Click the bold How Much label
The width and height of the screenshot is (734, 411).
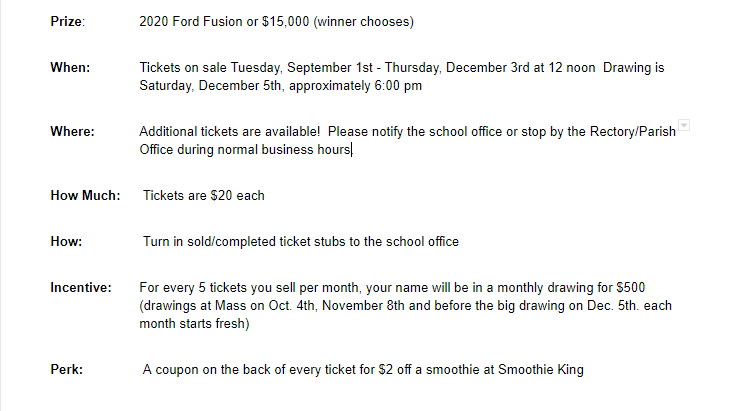(x=85, y=195)
